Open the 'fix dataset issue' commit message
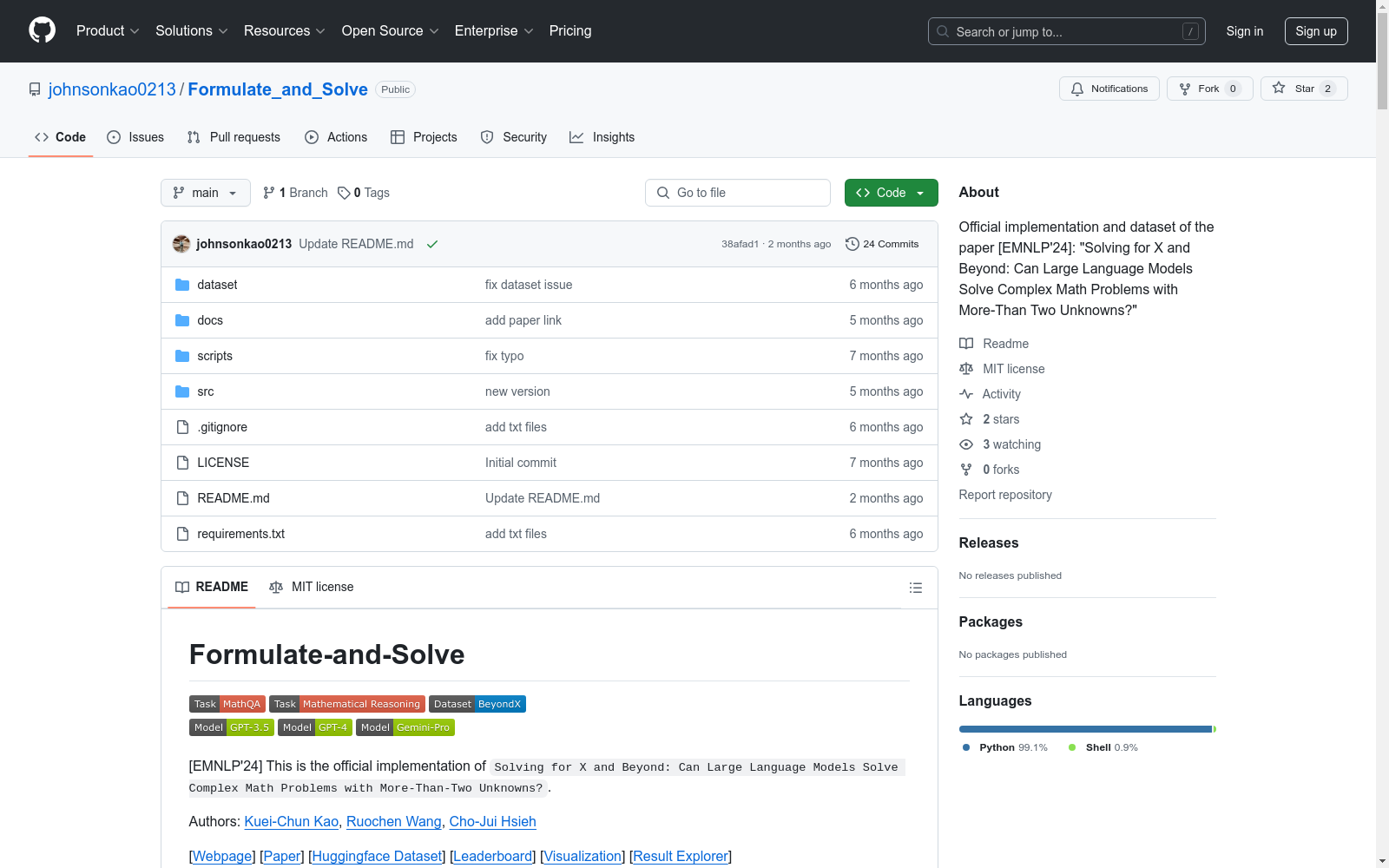1389x868 pixels. coord(529,285)
